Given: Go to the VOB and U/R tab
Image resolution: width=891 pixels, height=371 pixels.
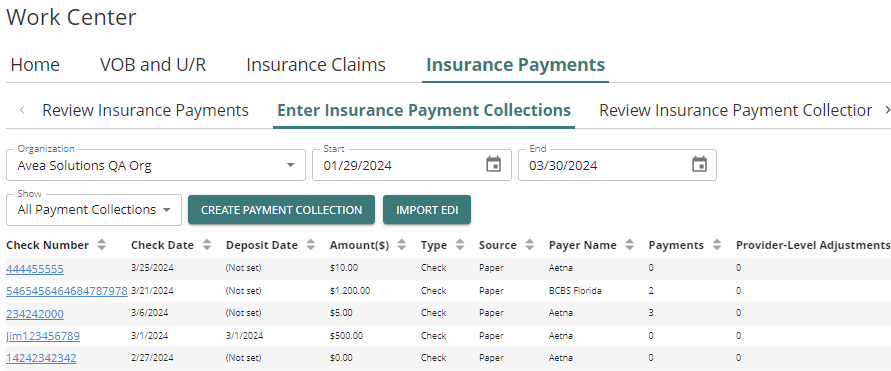Looking at the screenshot, I should coord(153,65).
